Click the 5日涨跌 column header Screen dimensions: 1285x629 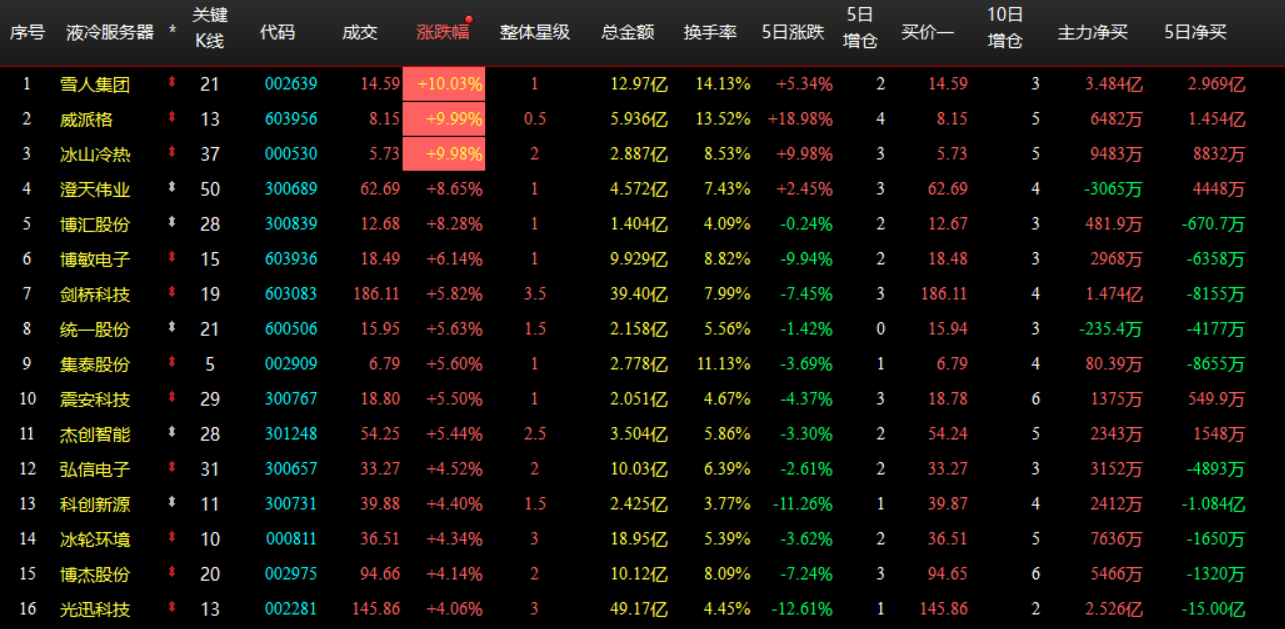point(793,32)
